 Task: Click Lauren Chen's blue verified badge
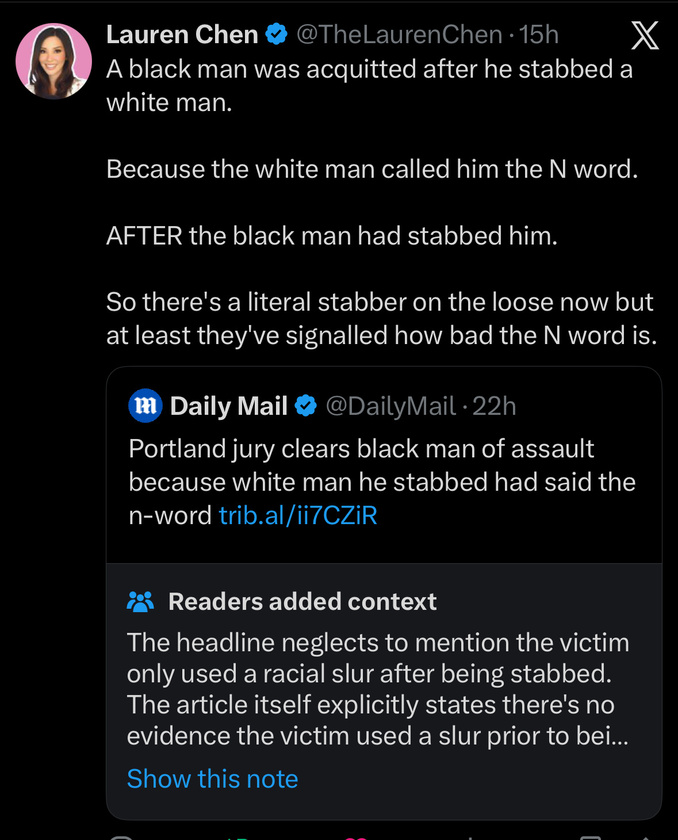click(274, 35)
